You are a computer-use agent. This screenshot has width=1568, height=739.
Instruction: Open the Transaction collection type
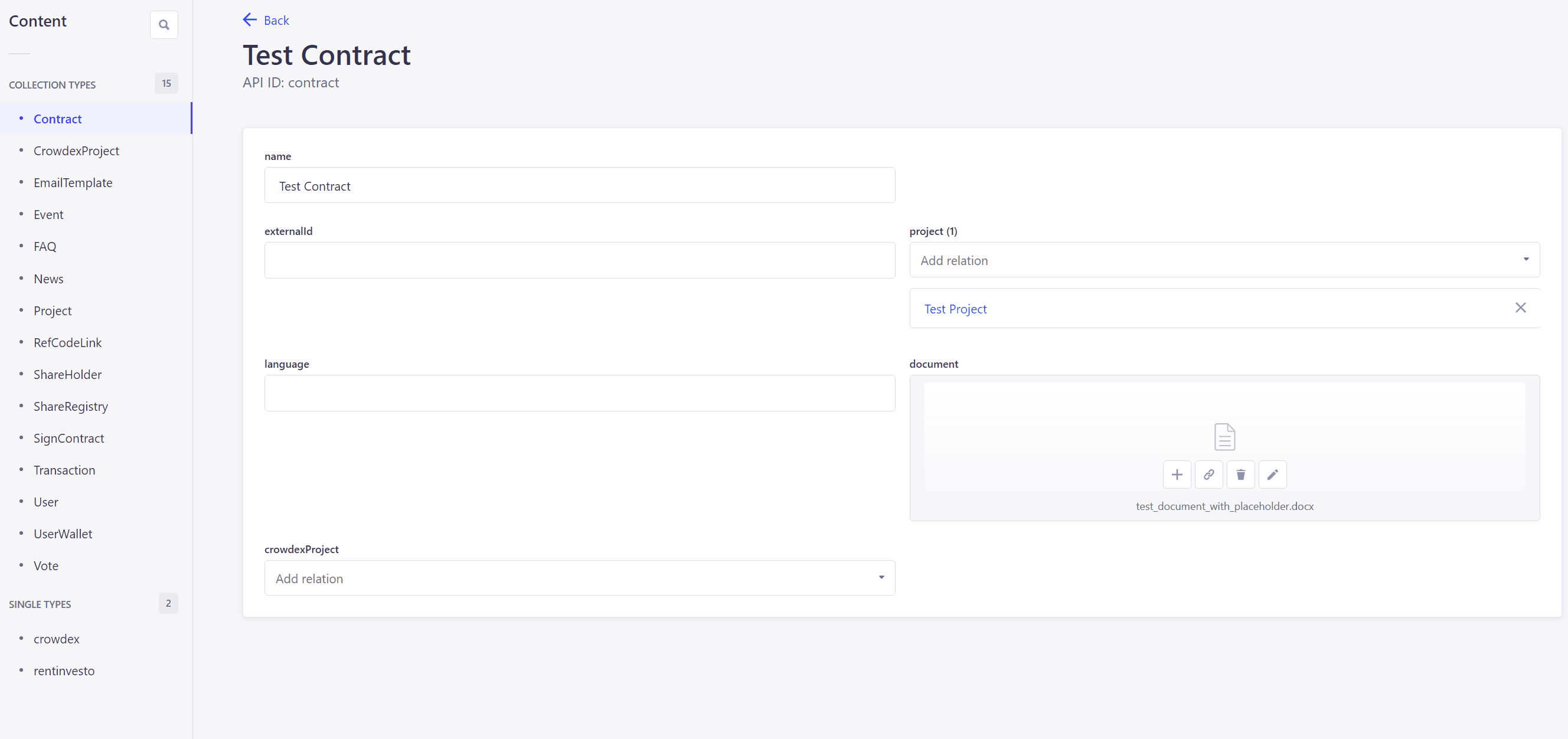(x=64, y=470)
